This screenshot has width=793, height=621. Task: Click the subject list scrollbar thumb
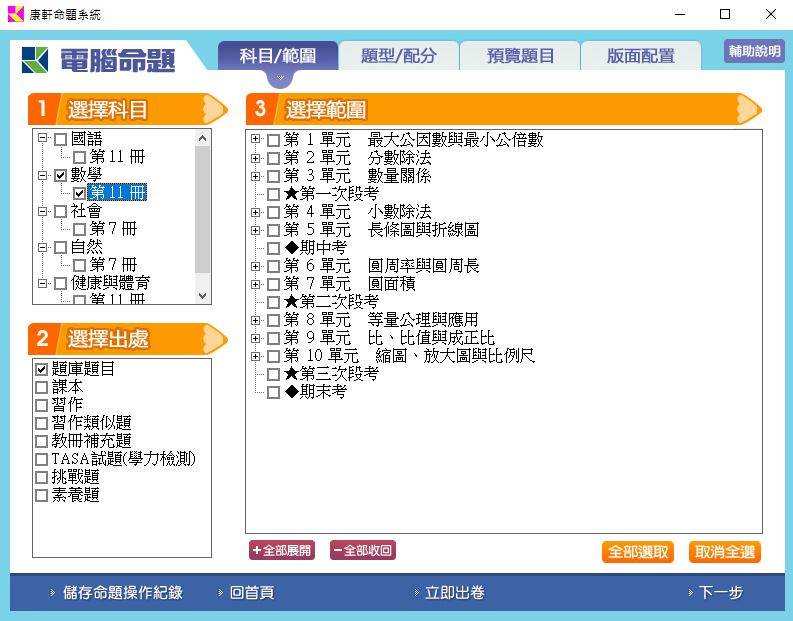tap(203, 209)
